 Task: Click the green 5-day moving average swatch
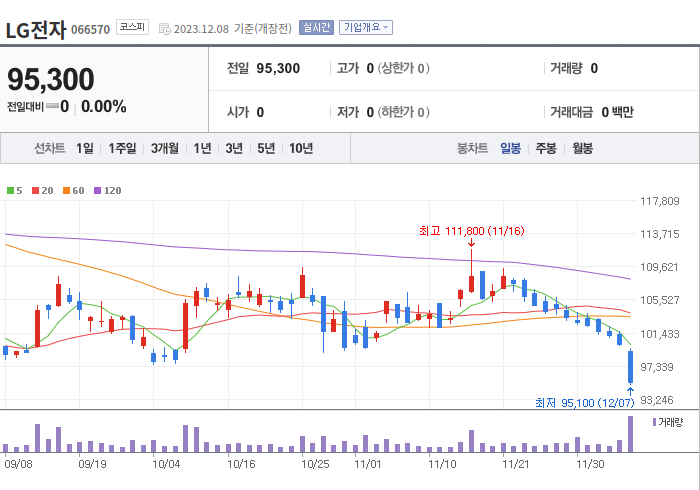(10, 191)
